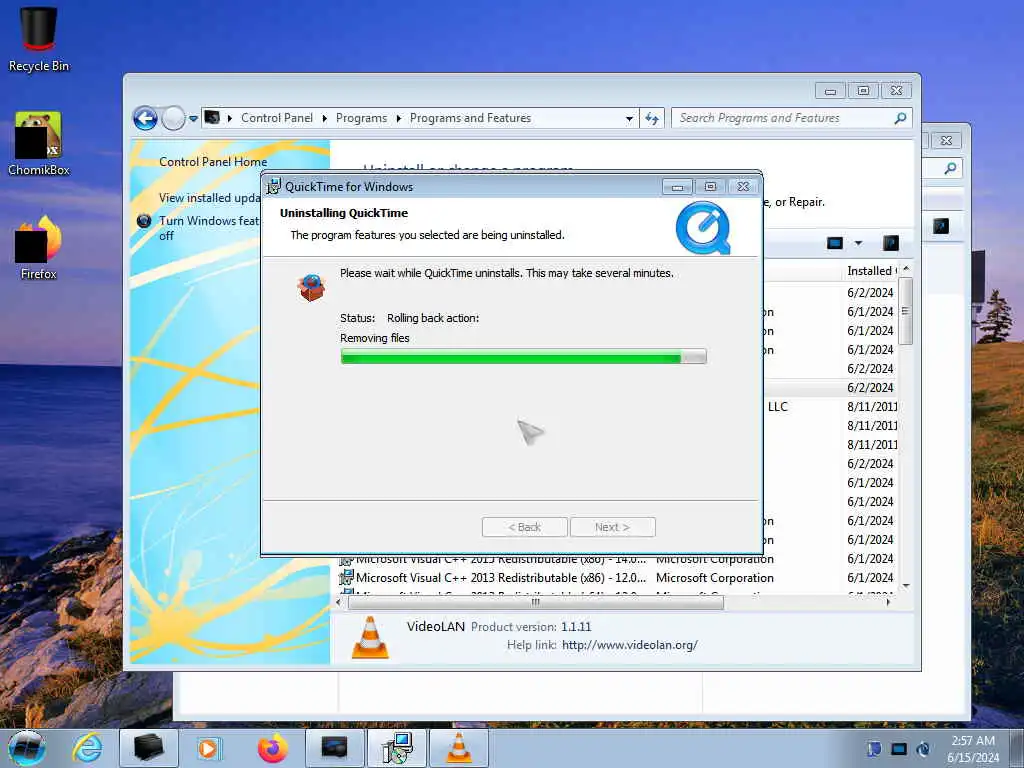This screenshot has height=768, width=1024.
Task: Open the Recycle Bin desktop icon
Action: tap(39, 39)
